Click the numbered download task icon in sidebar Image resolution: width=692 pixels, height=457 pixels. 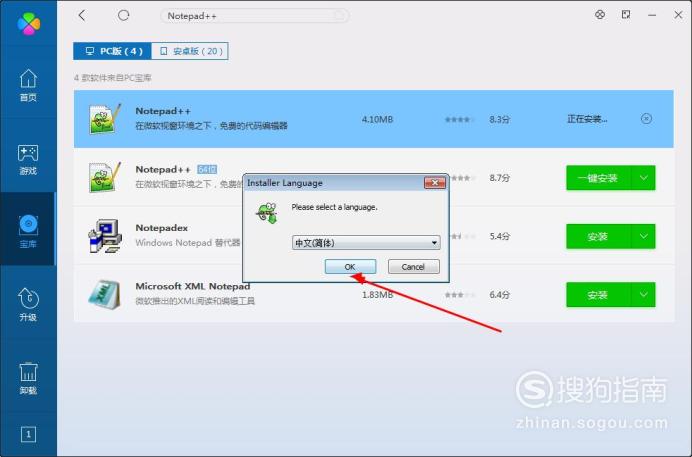[x=28, y=435]
